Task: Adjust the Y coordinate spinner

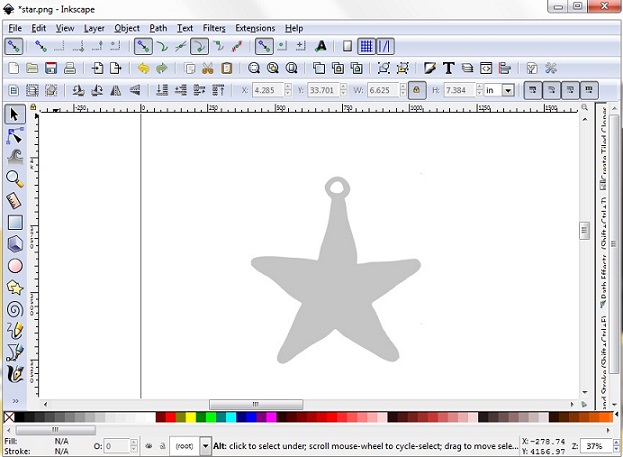Action: pyautogui.click(x=344, y=90)
